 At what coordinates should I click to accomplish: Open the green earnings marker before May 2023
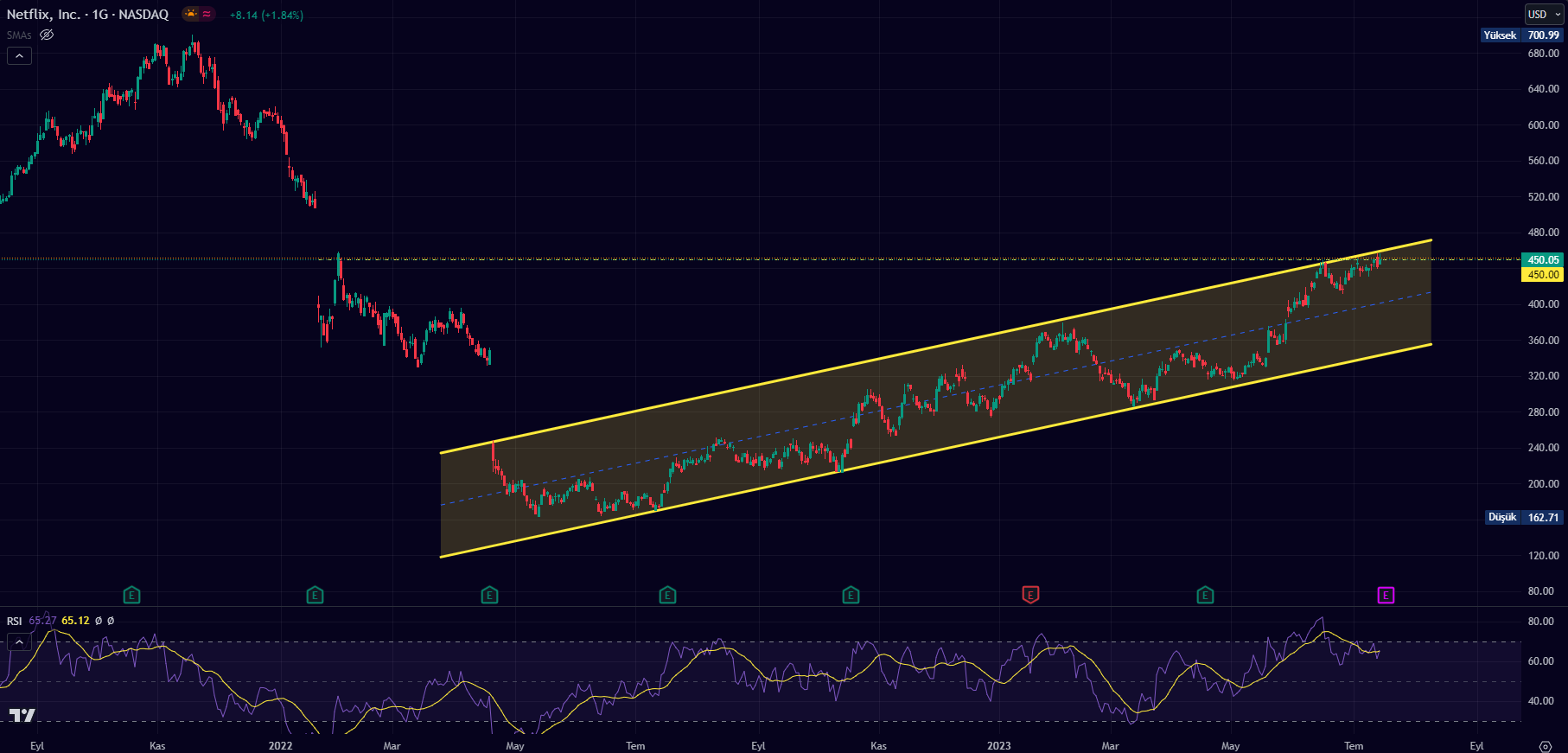pos(1205,595)
